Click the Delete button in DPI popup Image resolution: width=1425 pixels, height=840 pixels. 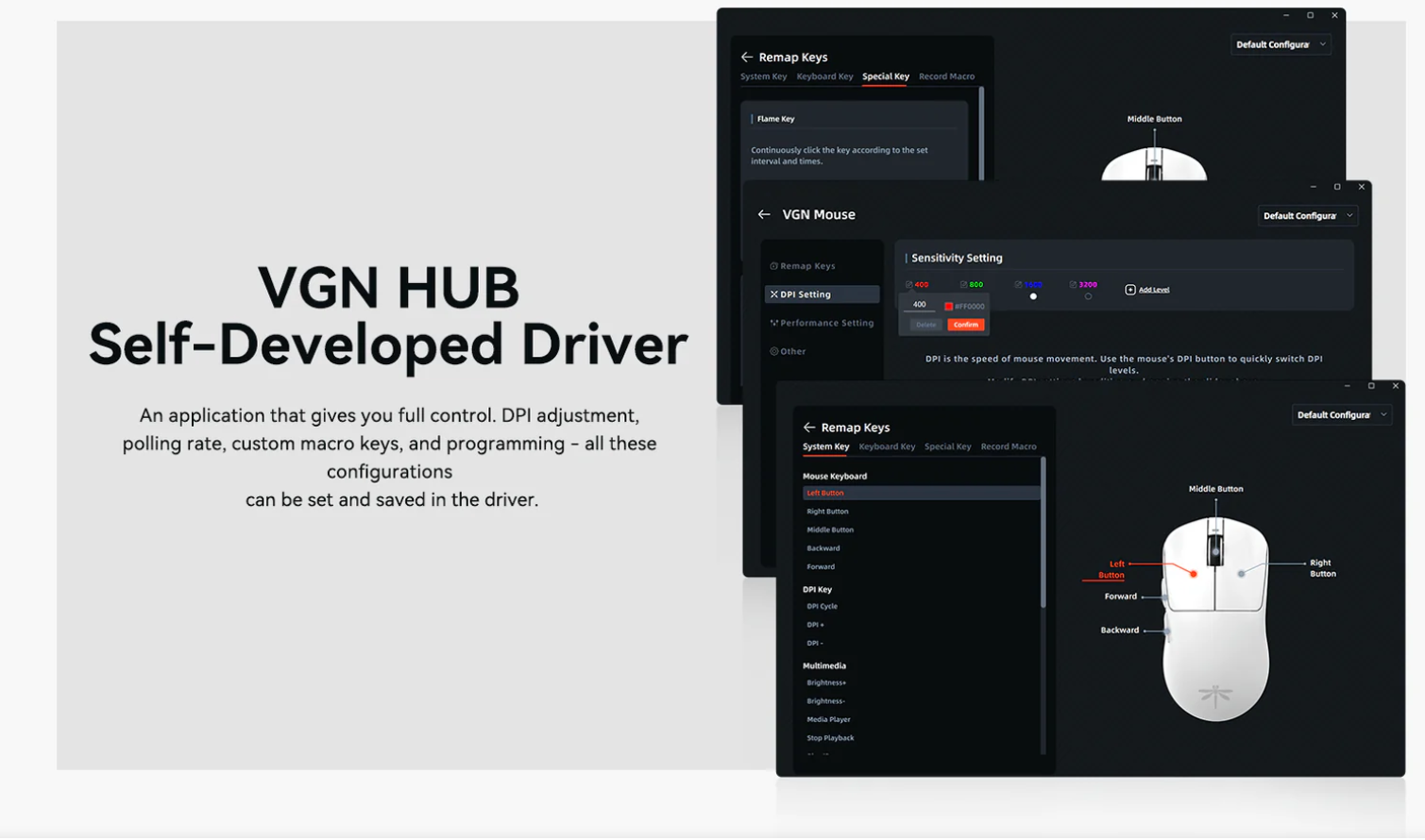point(925,325)
